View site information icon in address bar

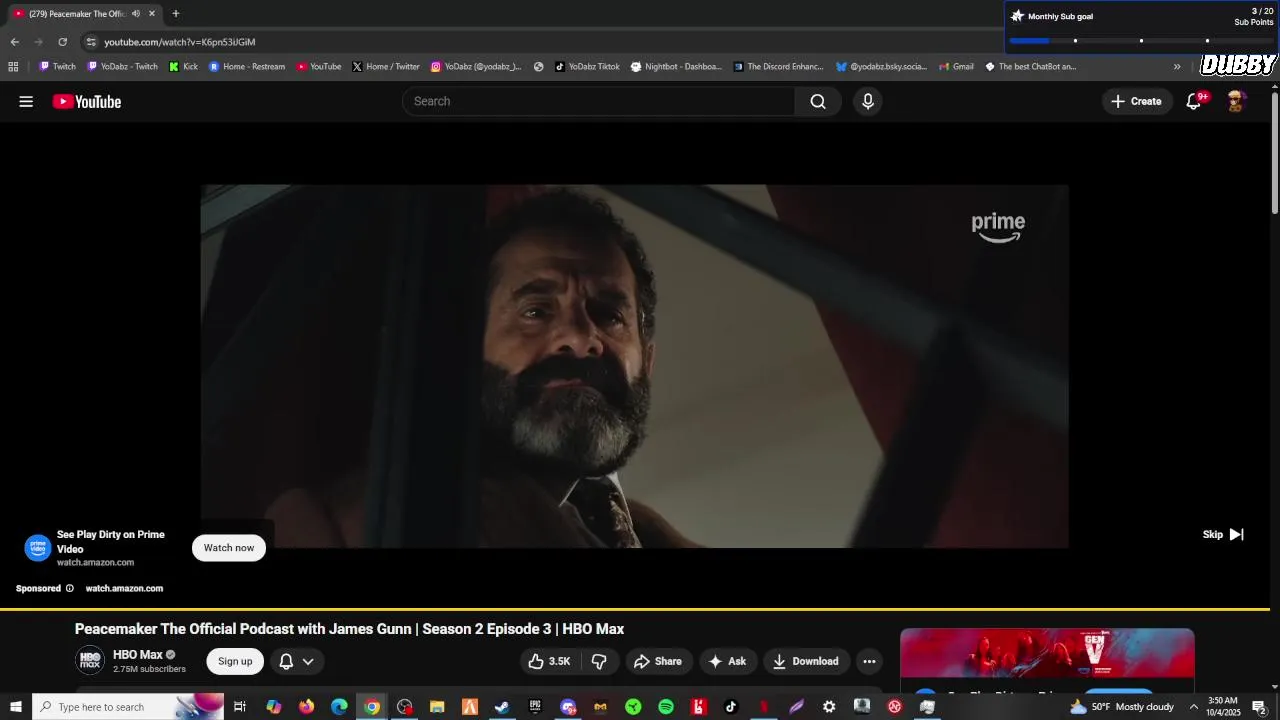coord(91,42)
